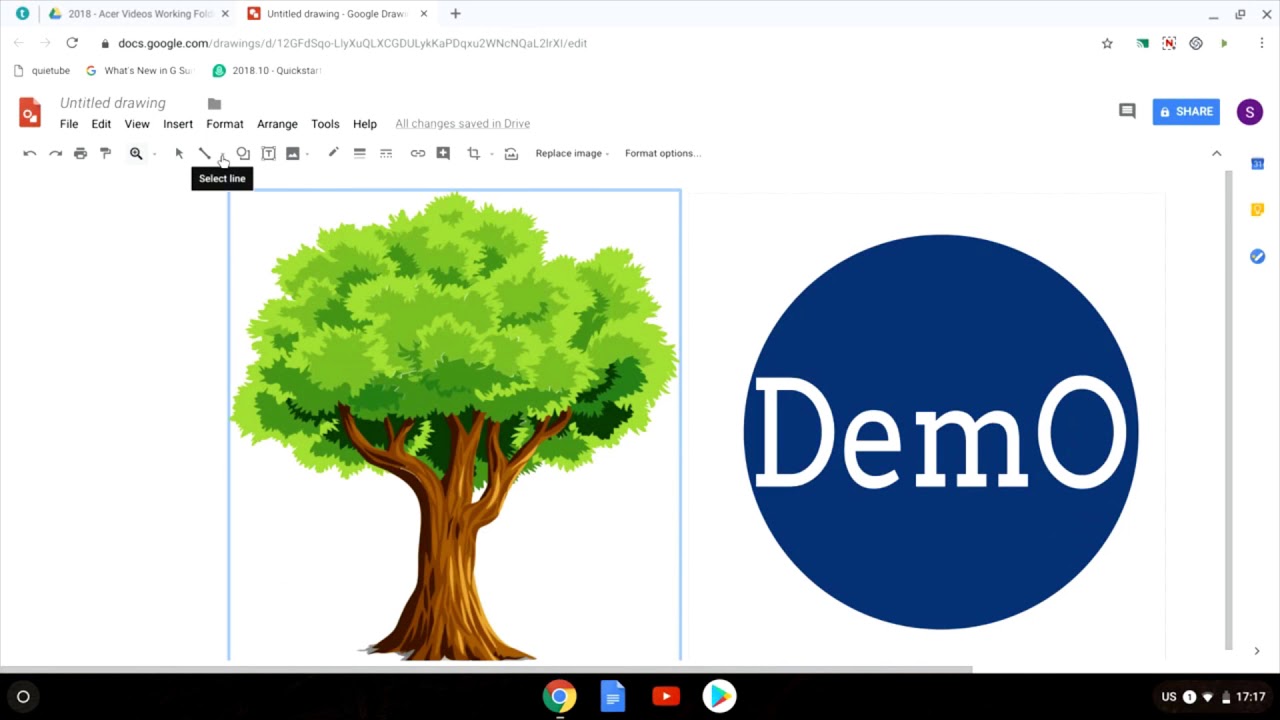Open the Insert menu
1280x720 pixels.
point(178,124)
